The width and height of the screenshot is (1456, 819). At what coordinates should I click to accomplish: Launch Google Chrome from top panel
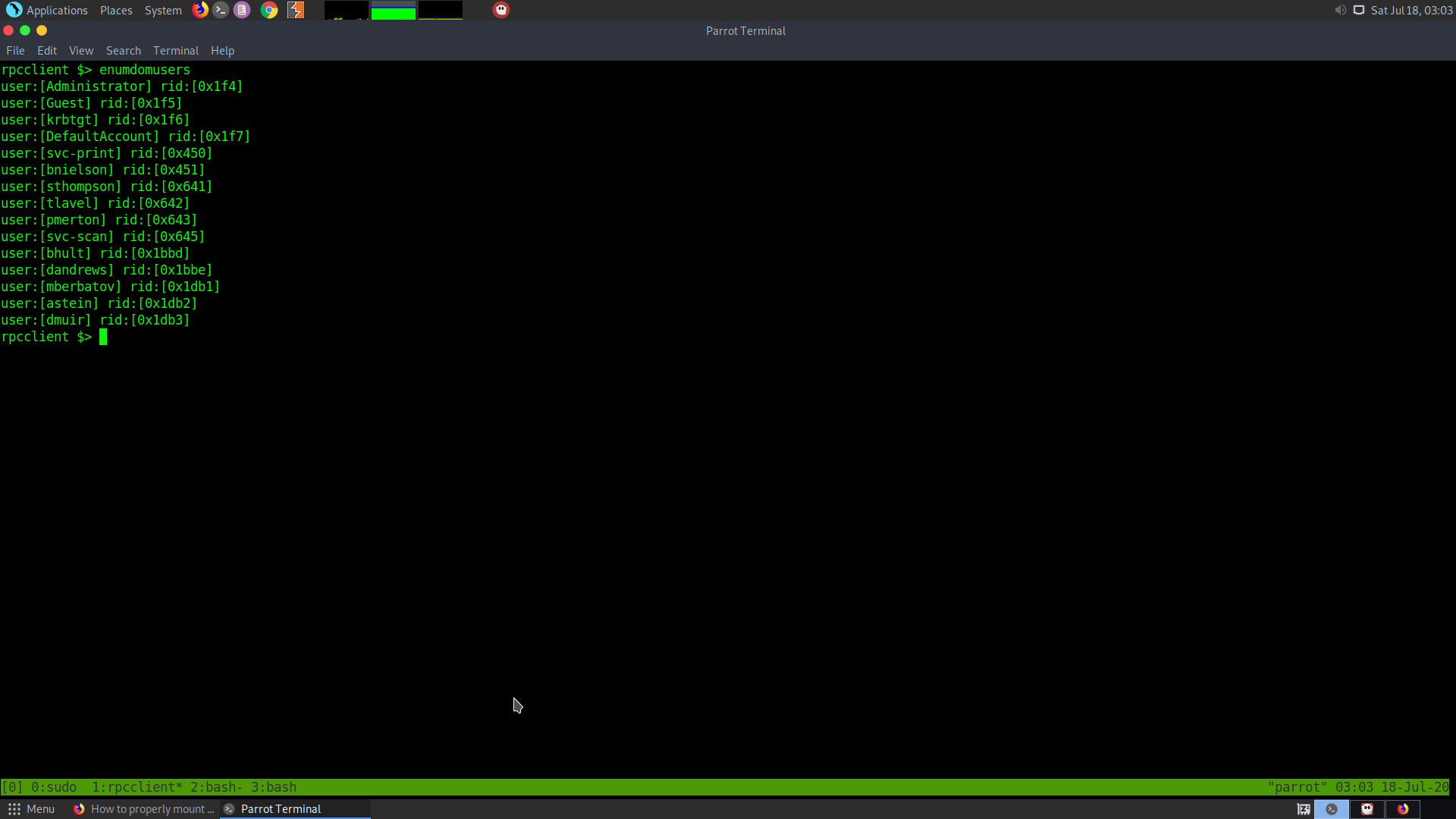click(269, 10)
